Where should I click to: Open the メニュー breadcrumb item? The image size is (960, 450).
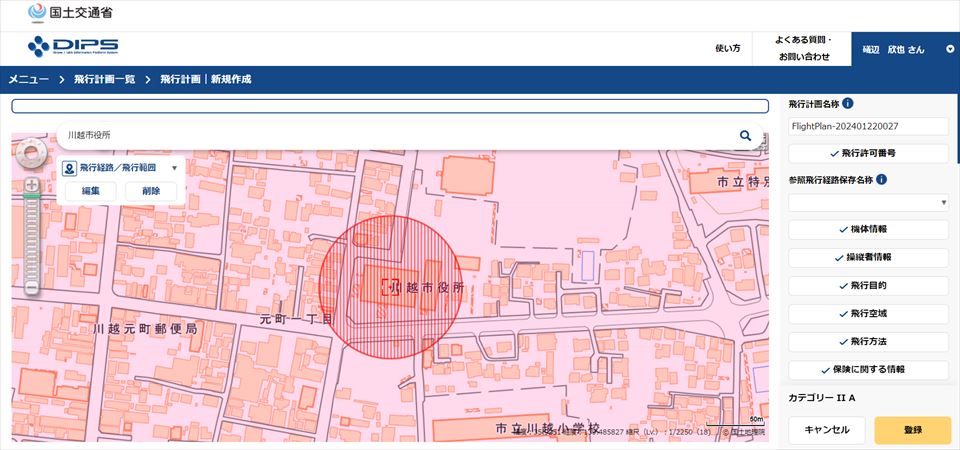point(30,79)
